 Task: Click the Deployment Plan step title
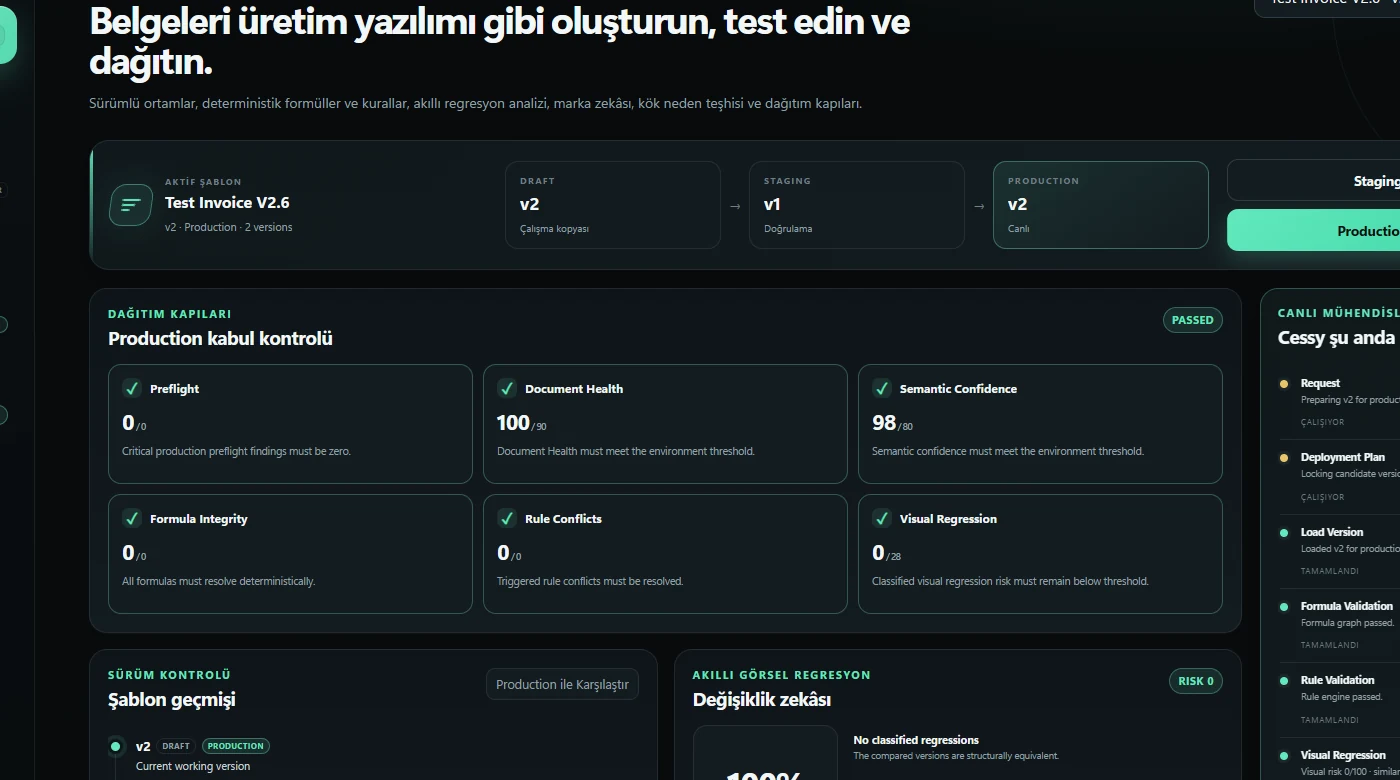coord(1343,457)
